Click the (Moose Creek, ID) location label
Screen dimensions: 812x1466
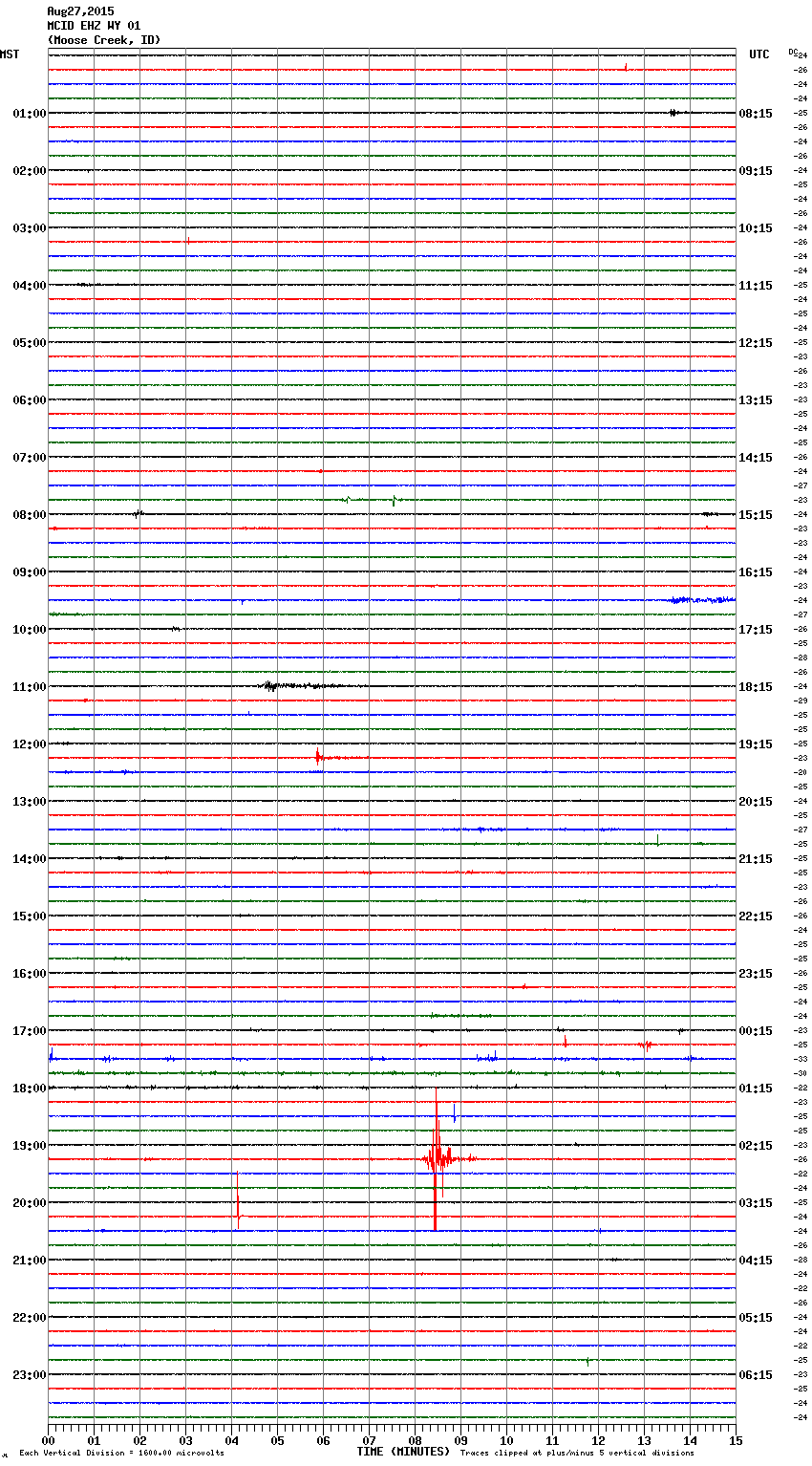click(104, 40)
